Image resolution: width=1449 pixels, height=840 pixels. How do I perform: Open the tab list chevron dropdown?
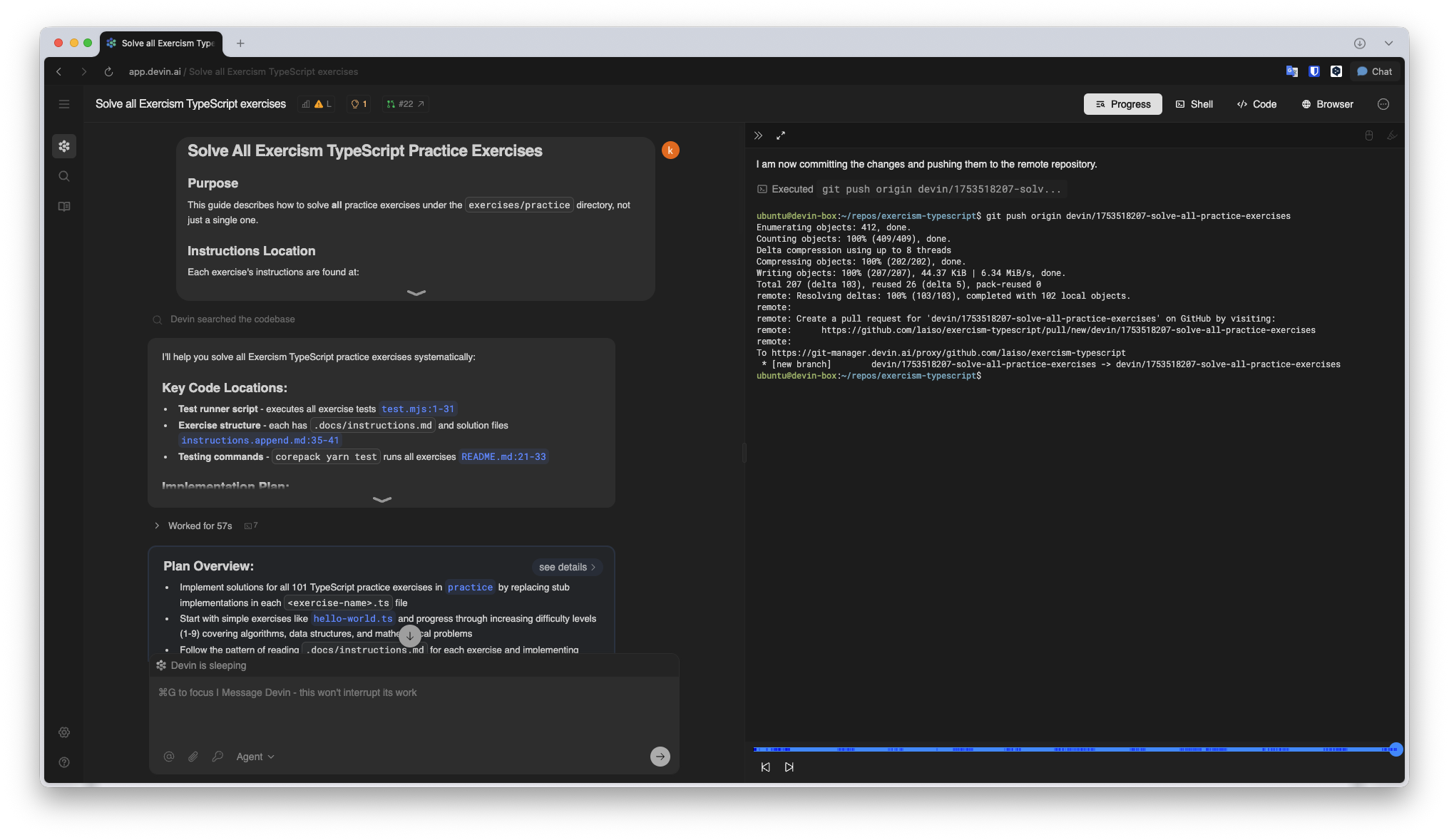tap(1388, 43)
